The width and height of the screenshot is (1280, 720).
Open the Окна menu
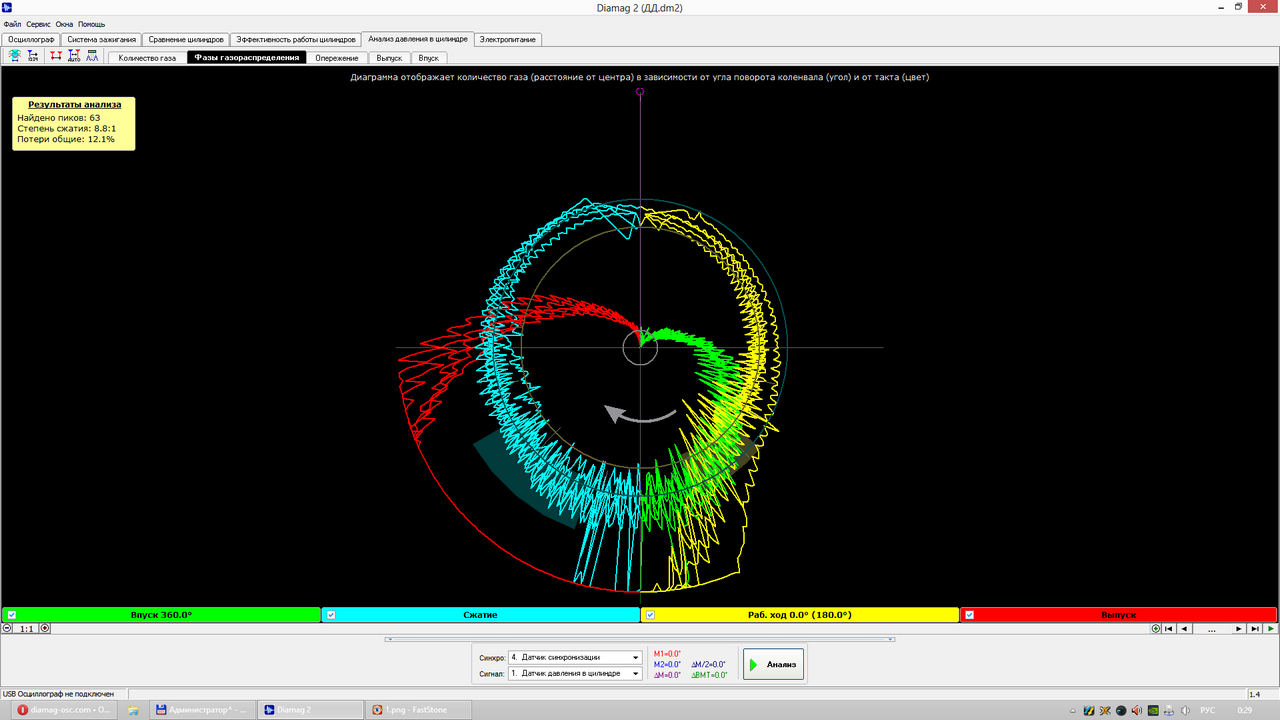pyautogui.click(x=64, y=23)
